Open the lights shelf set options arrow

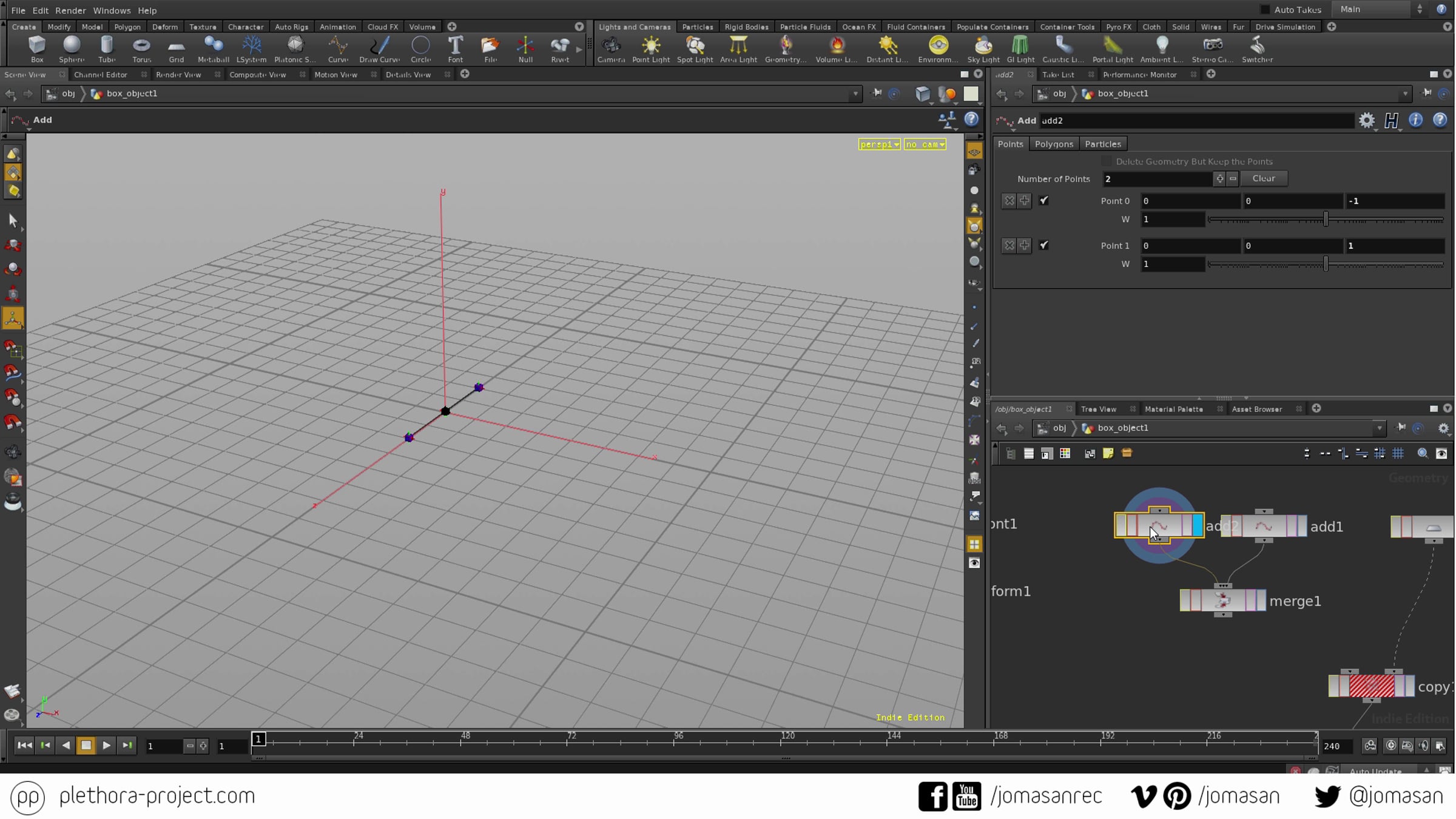point(1447,27)
